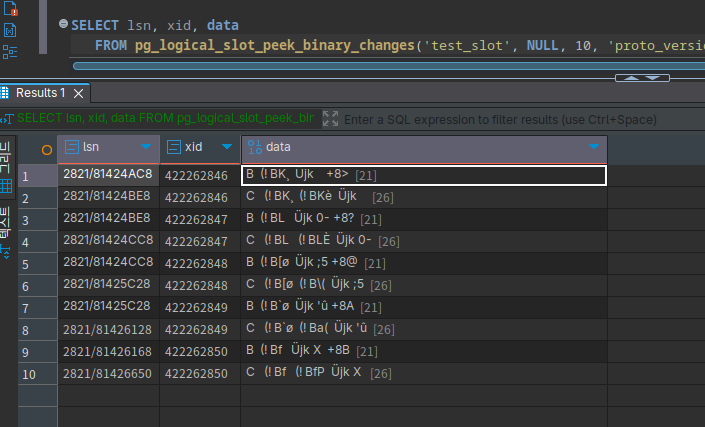The width and height of the screenshot is (705, 427).
Task: Click the editor/results panel maximize arrows
Action: click(x=641, y=77)
